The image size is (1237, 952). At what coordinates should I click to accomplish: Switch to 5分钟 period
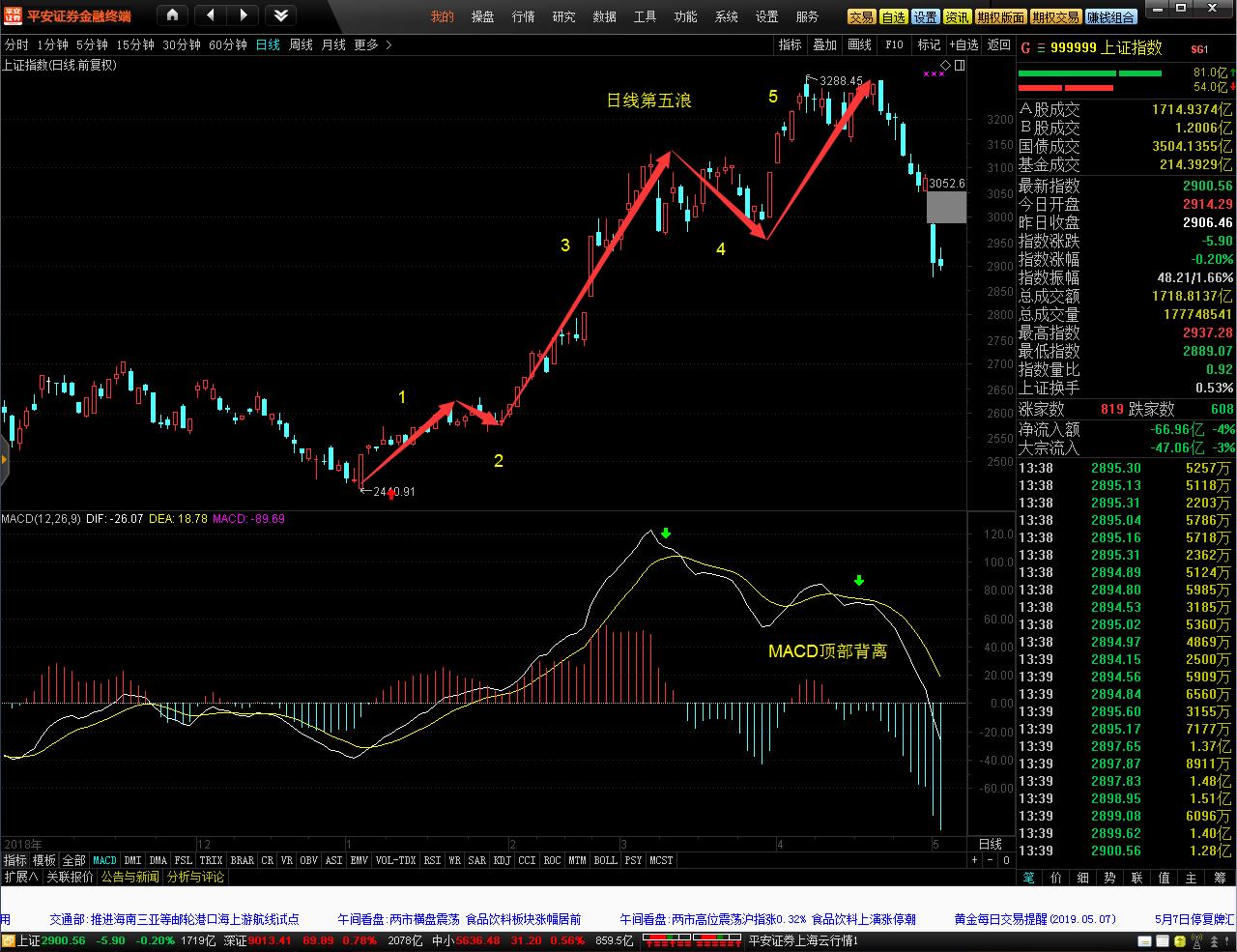click(x=92, y=45)
